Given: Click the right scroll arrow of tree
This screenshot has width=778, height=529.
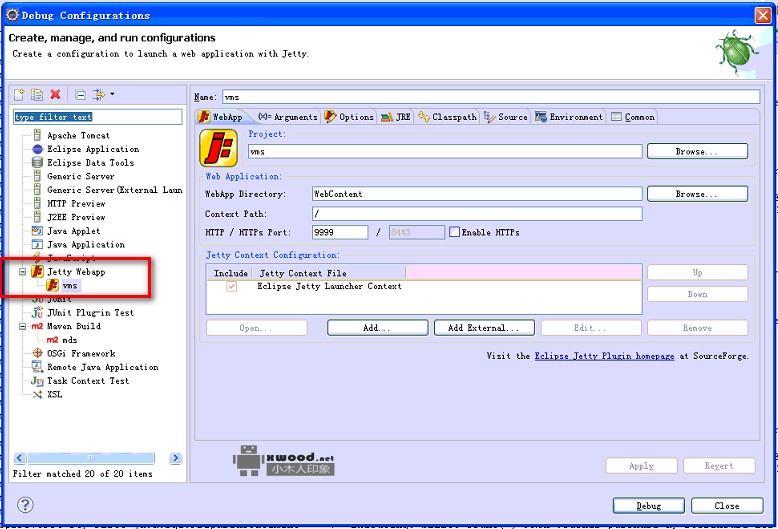Looking at the screenshot, I should pos(176,458).
